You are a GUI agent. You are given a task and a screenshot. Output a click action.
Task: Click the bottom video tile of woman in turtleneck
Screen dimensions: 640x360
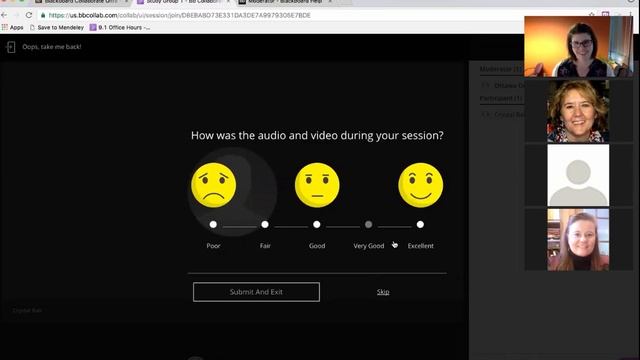point(578,240)
